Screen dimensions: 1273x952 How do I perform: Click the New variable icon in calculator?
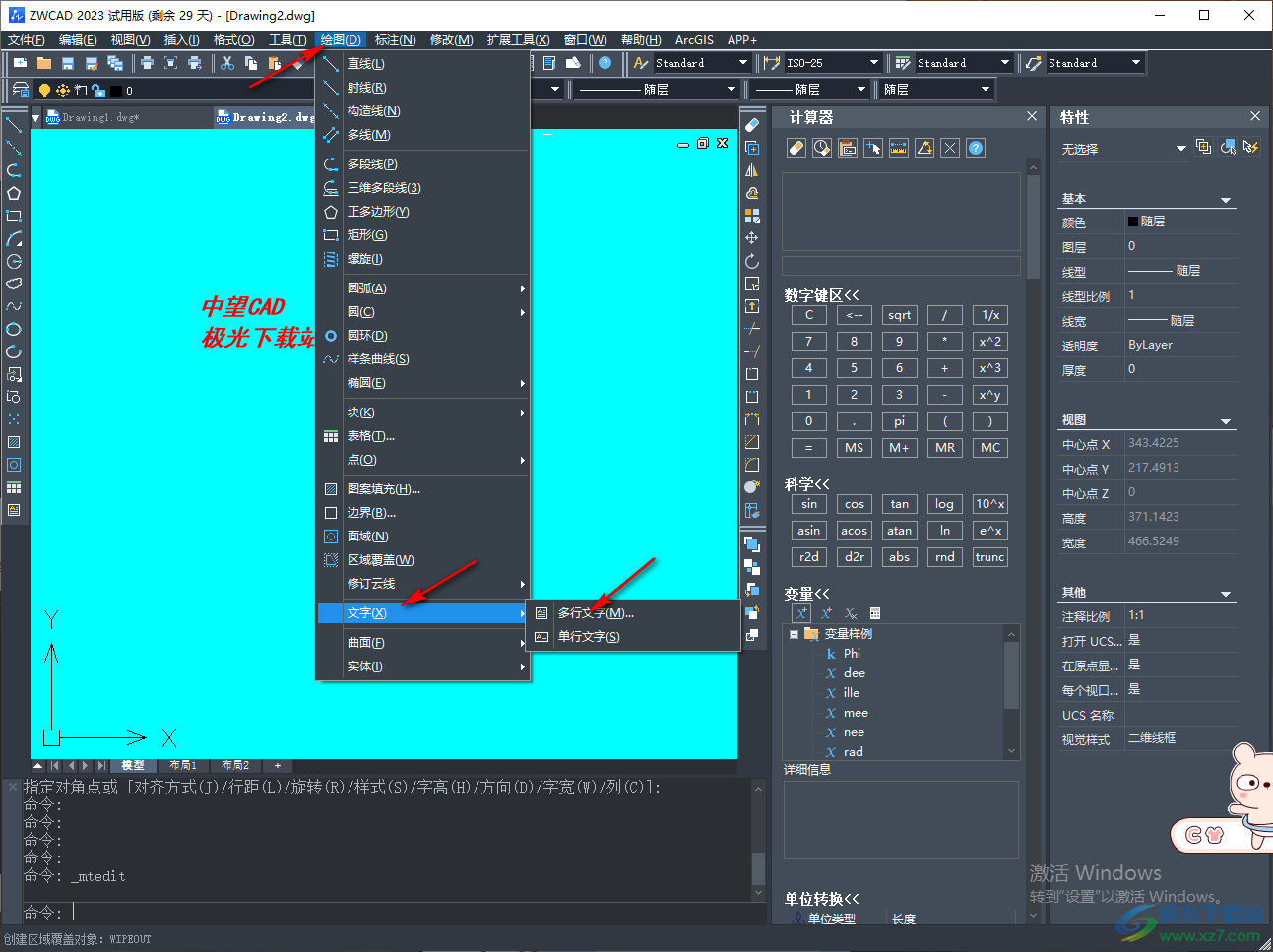(x=801, y=613)
